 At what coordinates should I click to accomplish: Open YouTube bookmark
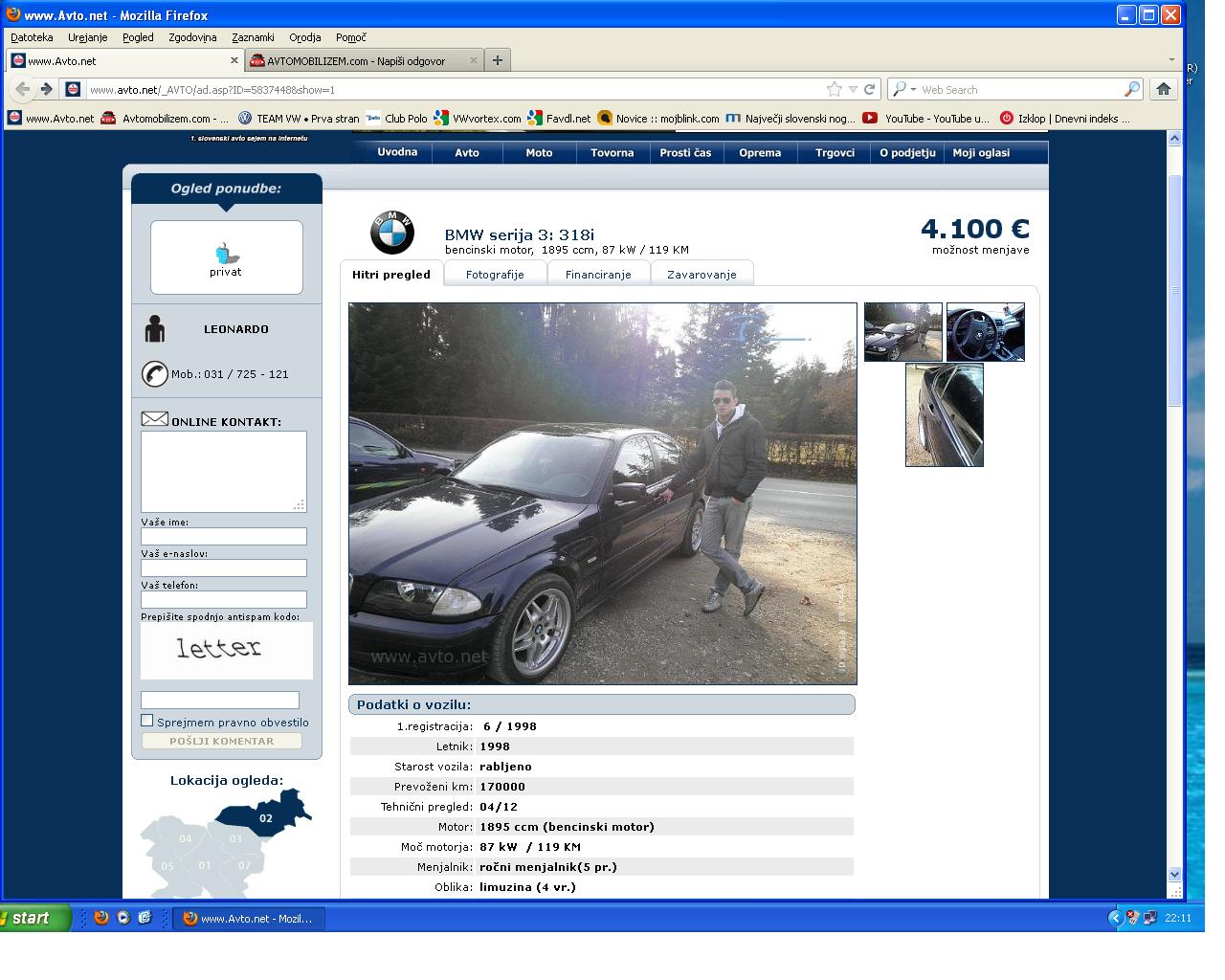(x=925, y=119)
